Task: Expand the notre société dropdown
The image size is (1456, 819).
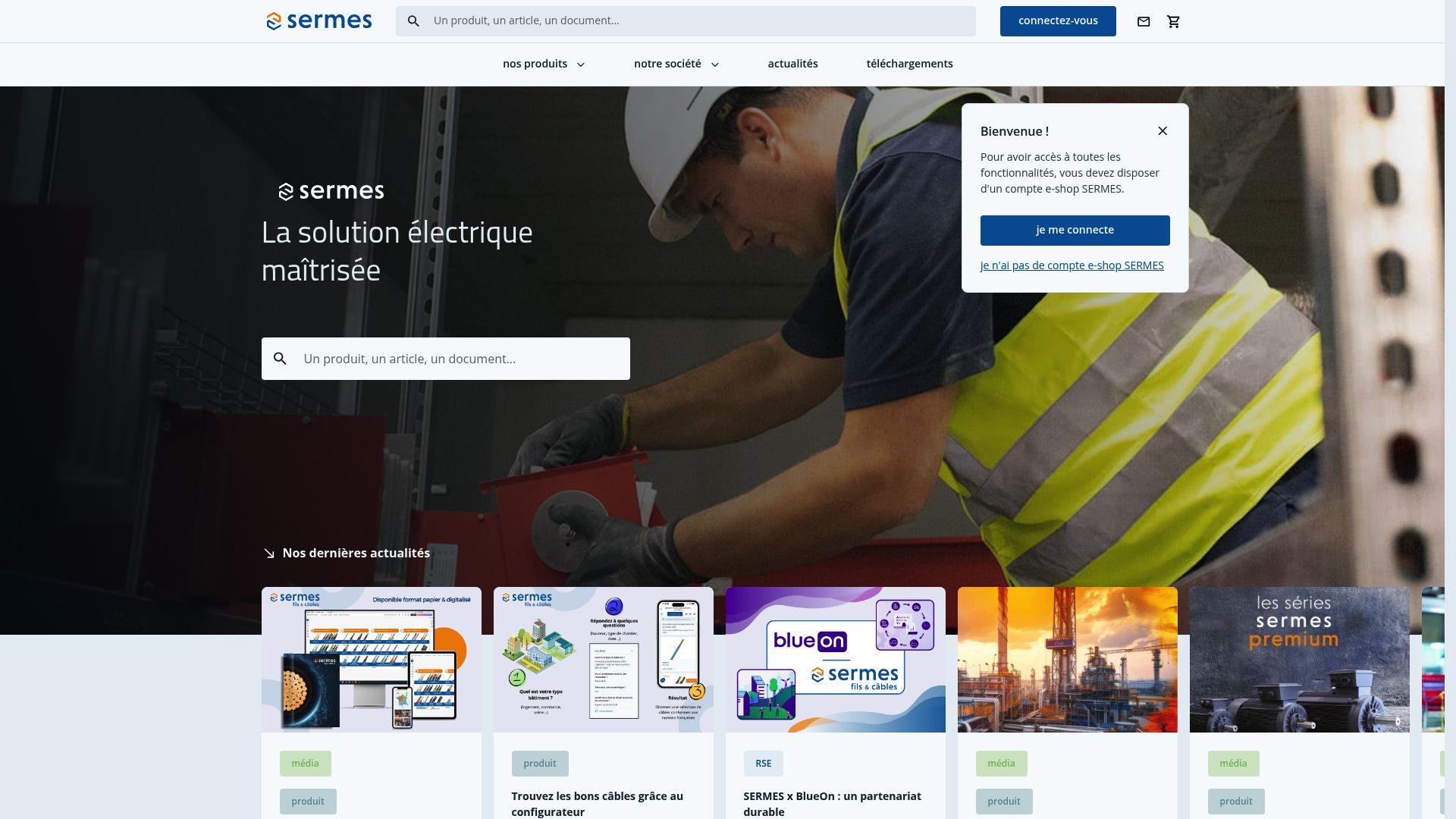Action: click(x=676, y=64)
